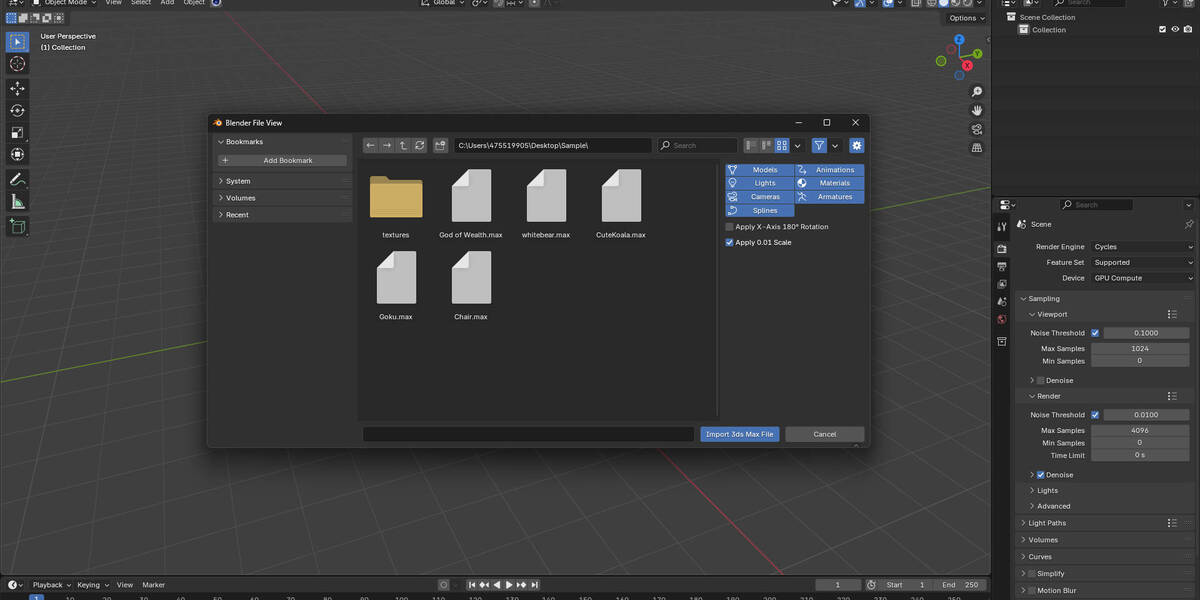1200x600 pixels.
Task: Pin the Scene properties panel
Action: click(1189, 224)
